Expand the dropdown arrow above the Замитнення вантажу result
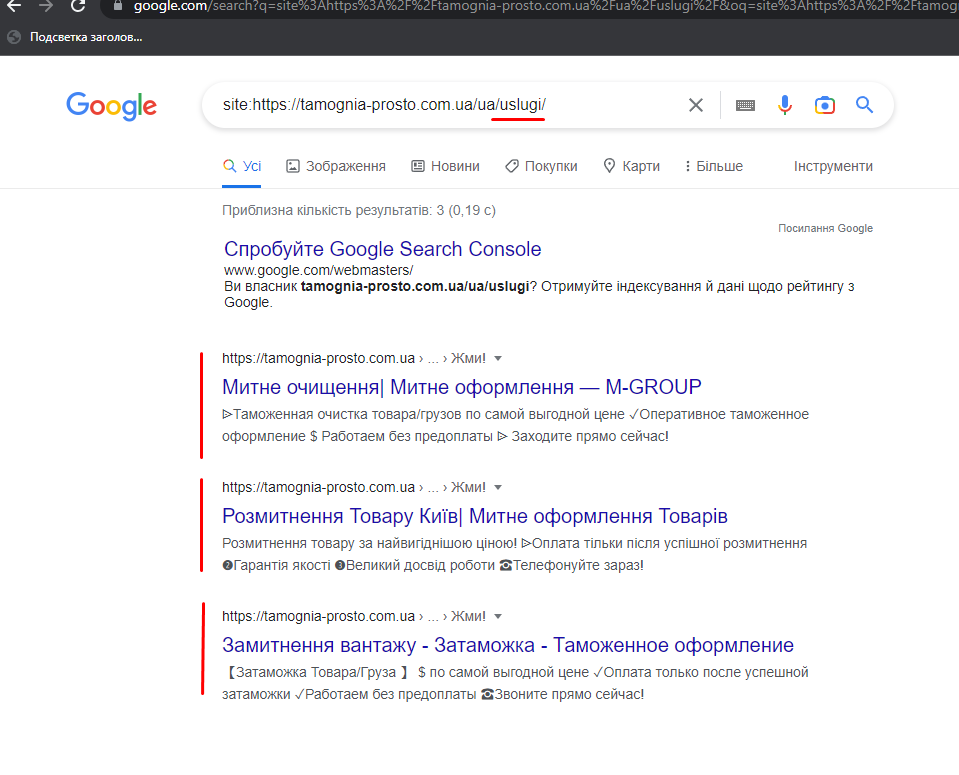959x775 pixels. pos(498,617)
